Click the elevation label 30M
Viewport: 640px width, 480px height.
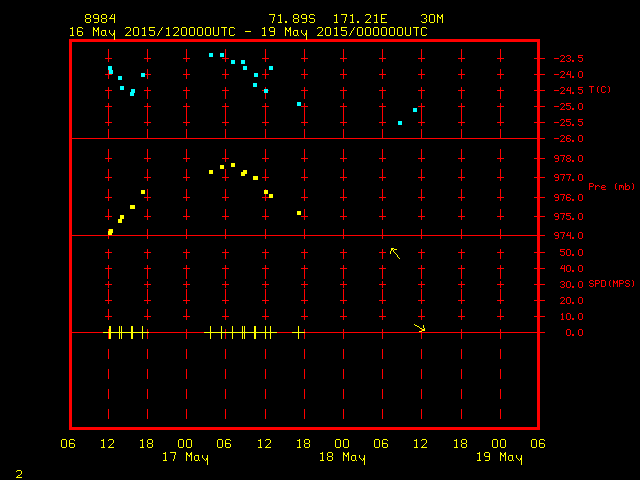click(433, 19)
